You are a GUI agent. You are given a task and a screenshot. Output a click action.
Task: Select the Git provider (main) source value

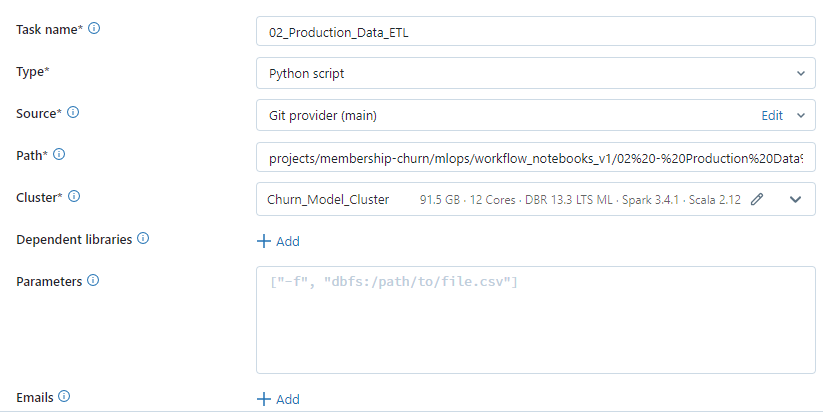pyautogui.click(x=323, y=115)
